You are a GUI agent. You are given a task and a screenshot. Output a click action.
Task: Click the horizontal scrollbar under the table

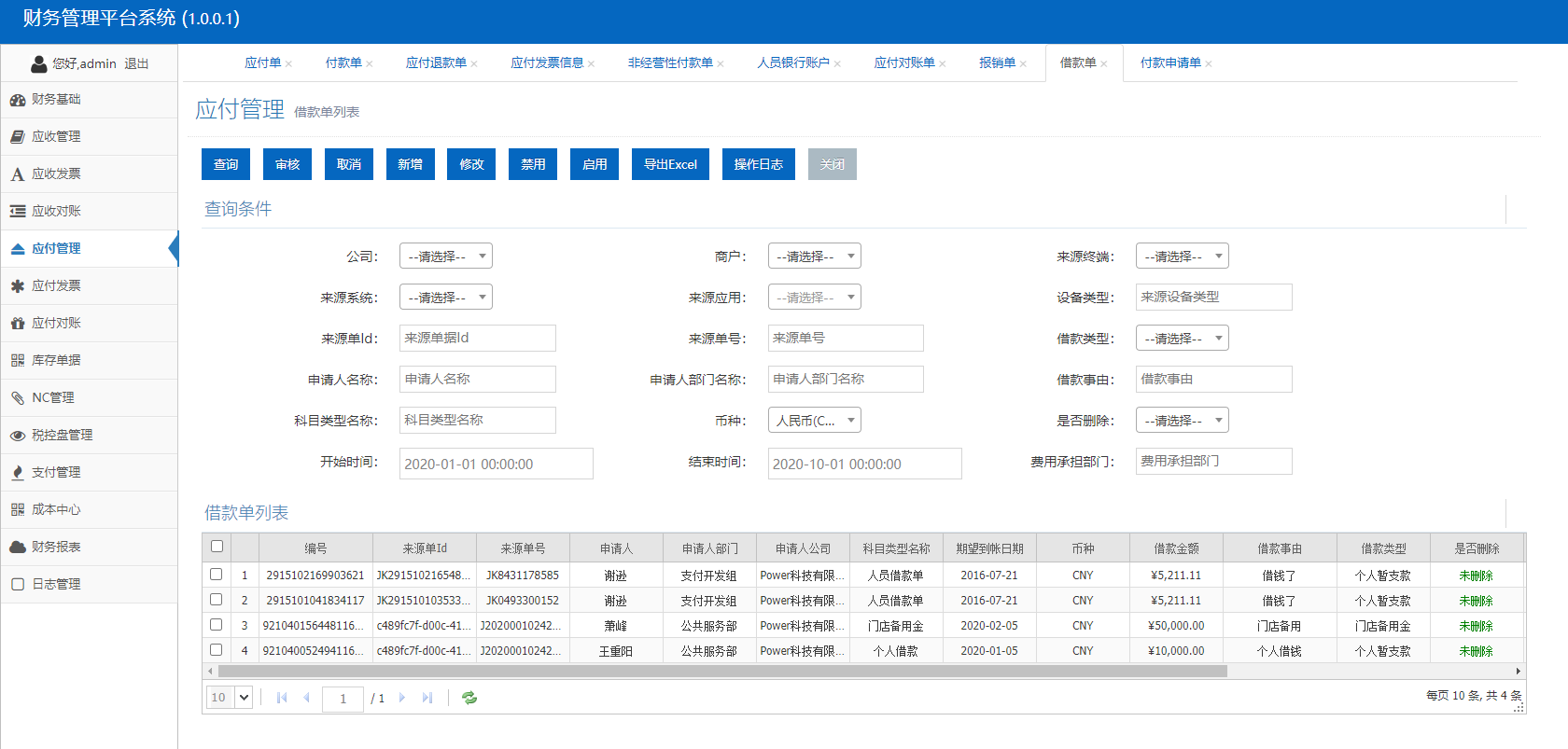coord(722,672)
